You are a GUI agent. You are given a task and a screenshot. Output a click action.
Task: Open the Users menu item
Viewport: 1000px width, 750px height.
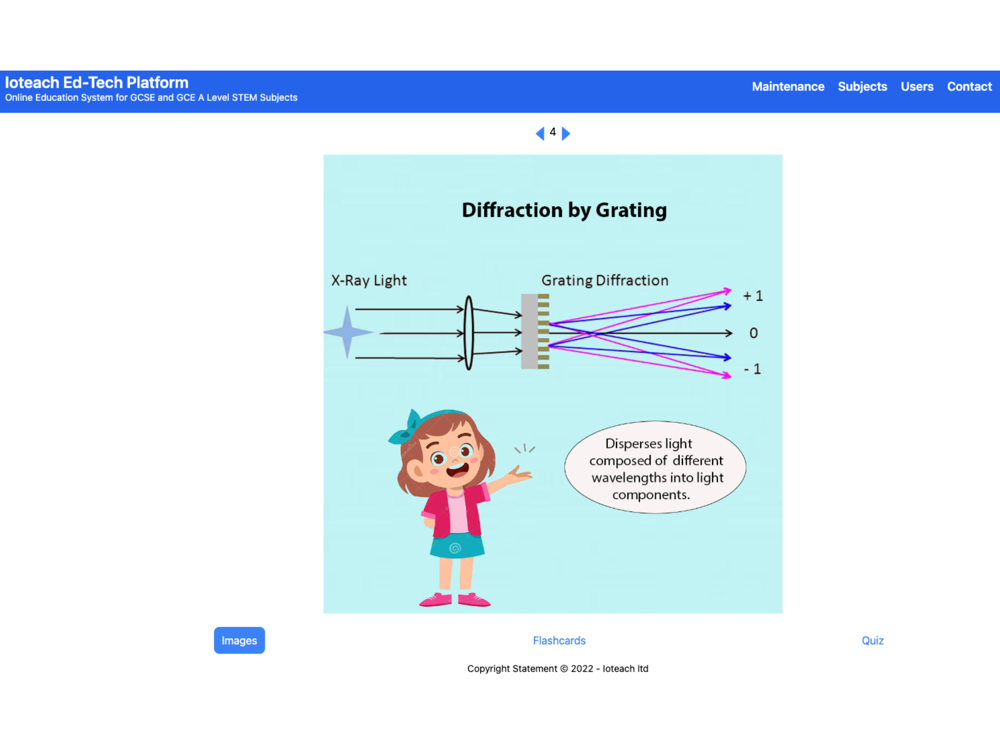[916, 87]
